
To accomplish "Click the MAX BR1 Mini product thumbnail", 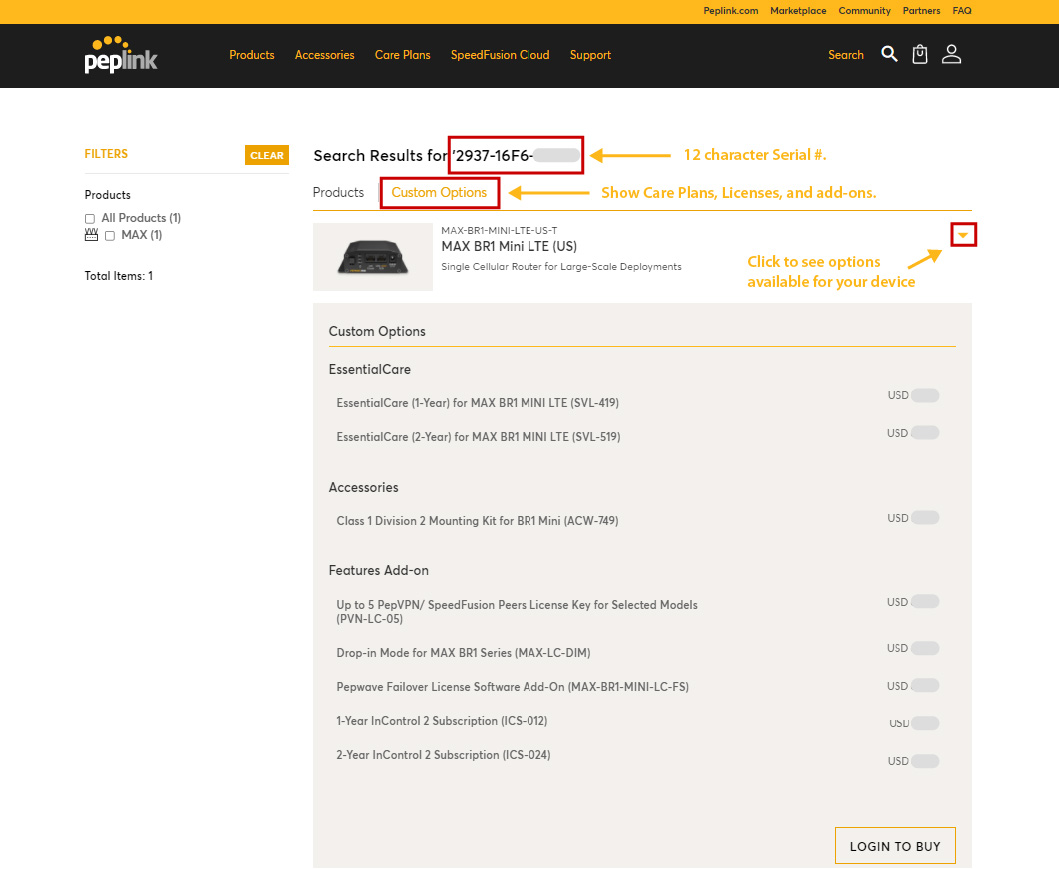I will (x=372, y=257).
